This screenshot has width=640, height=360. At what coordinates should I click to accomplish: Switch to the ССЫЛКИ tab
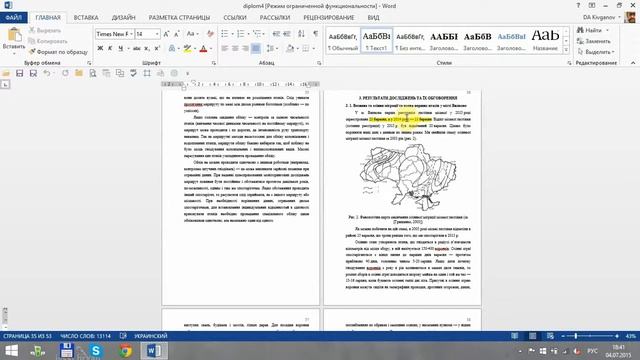click(235, 18)
